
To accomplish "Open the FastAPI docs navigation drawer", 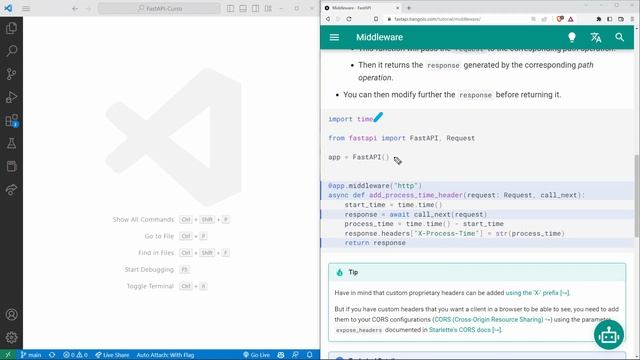I will click(334, 37).
